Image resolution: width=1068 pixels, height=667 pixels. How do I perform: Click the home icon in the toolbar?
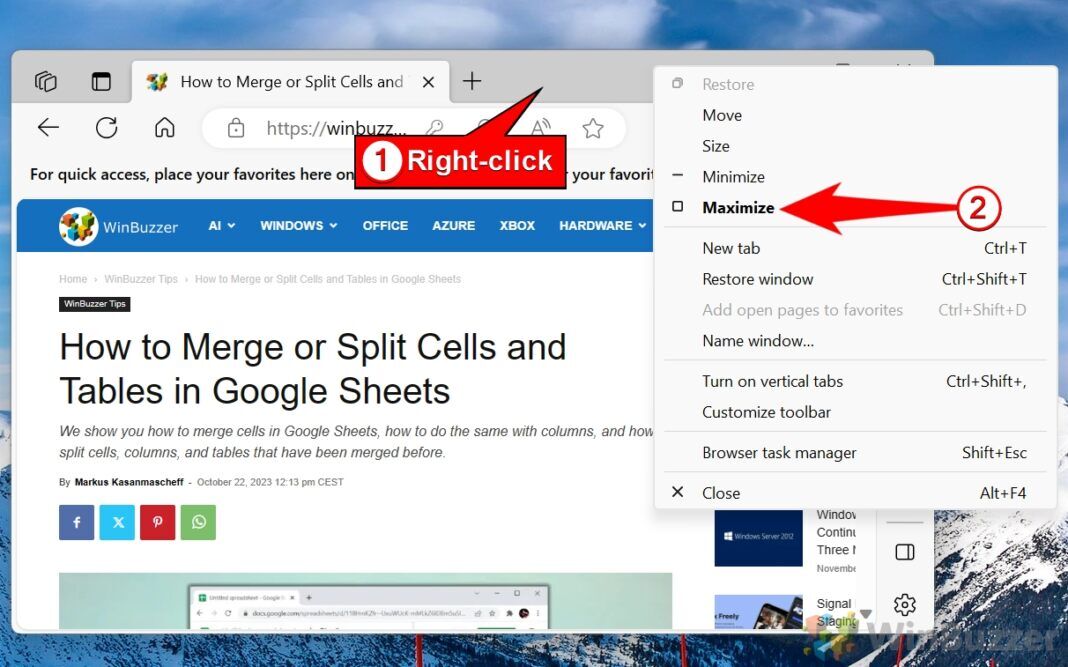pyautogui.click(x=164, y=127)
